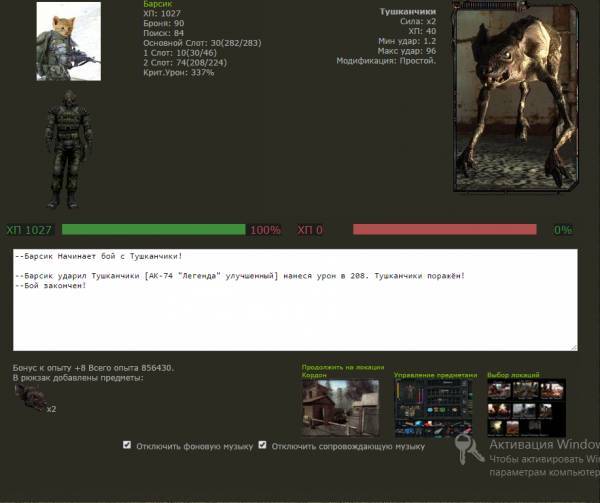The width and height of the screenshot is (600, 503).
Task: Open the location selection thumbnail grid
Action: click(x=526, y=408)
